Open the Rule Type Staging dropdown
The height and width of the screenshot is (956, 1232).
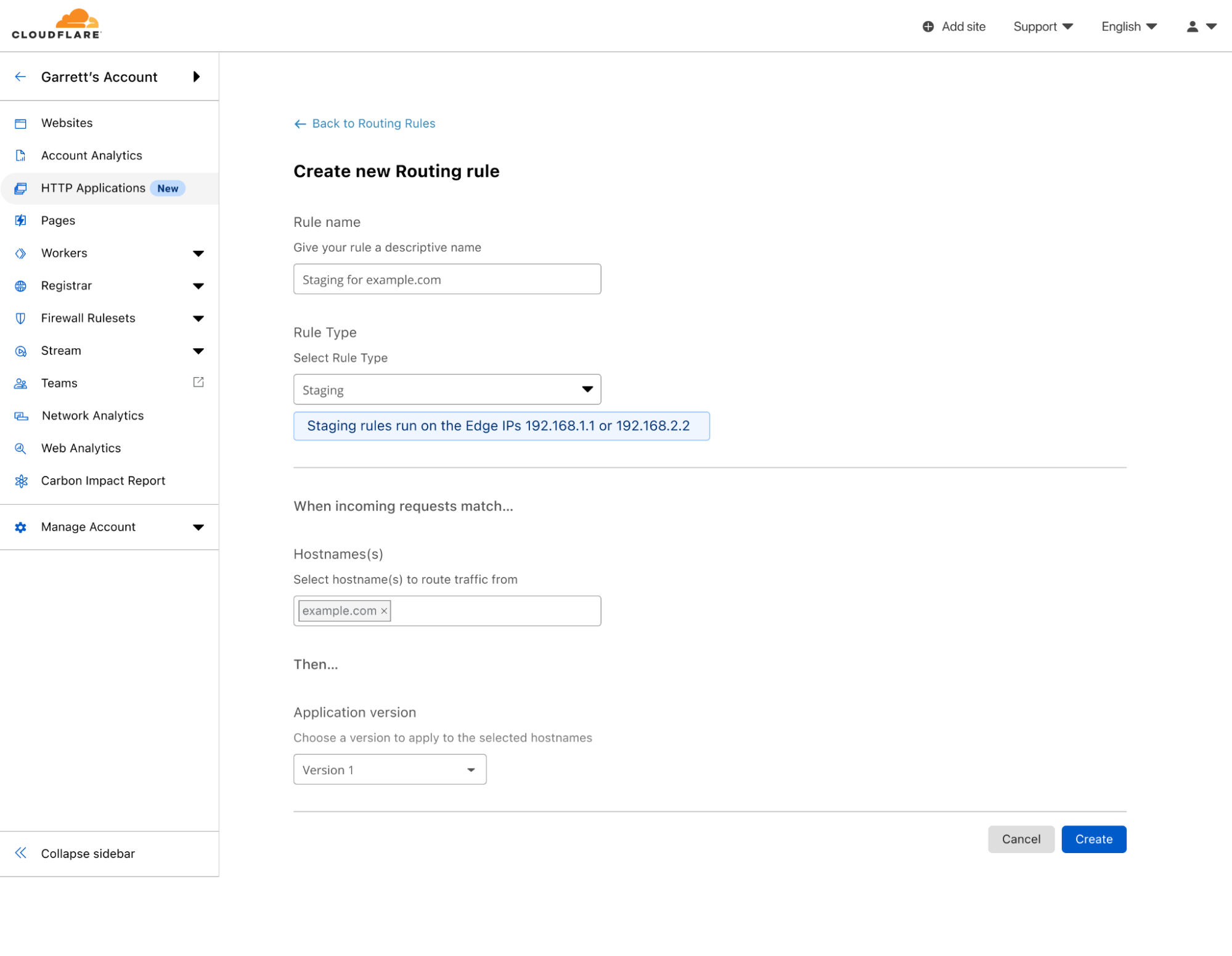click(x=447, y=390)
